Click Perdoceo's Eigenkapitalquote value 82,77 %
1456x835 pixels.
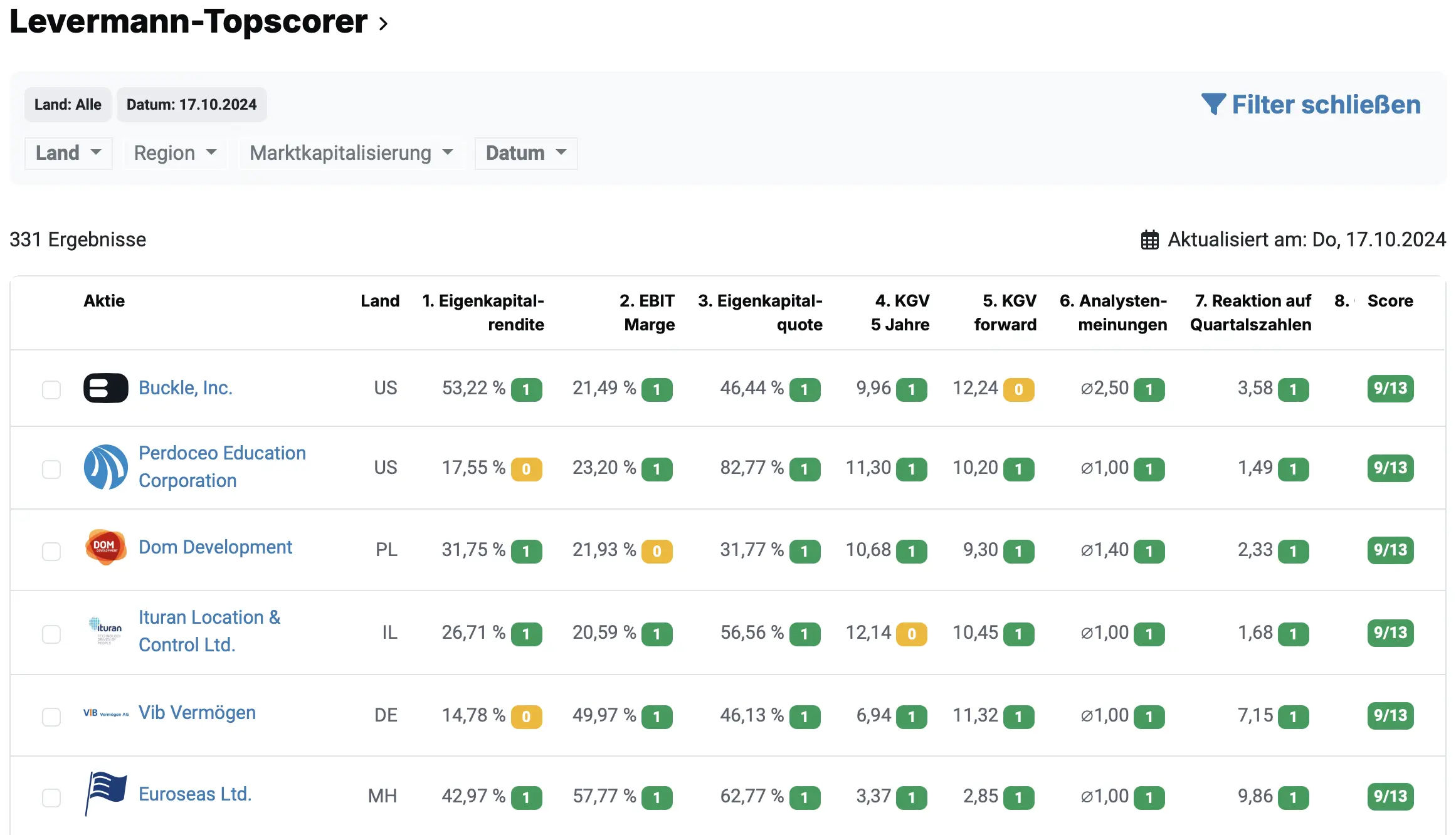coord(752,468)
